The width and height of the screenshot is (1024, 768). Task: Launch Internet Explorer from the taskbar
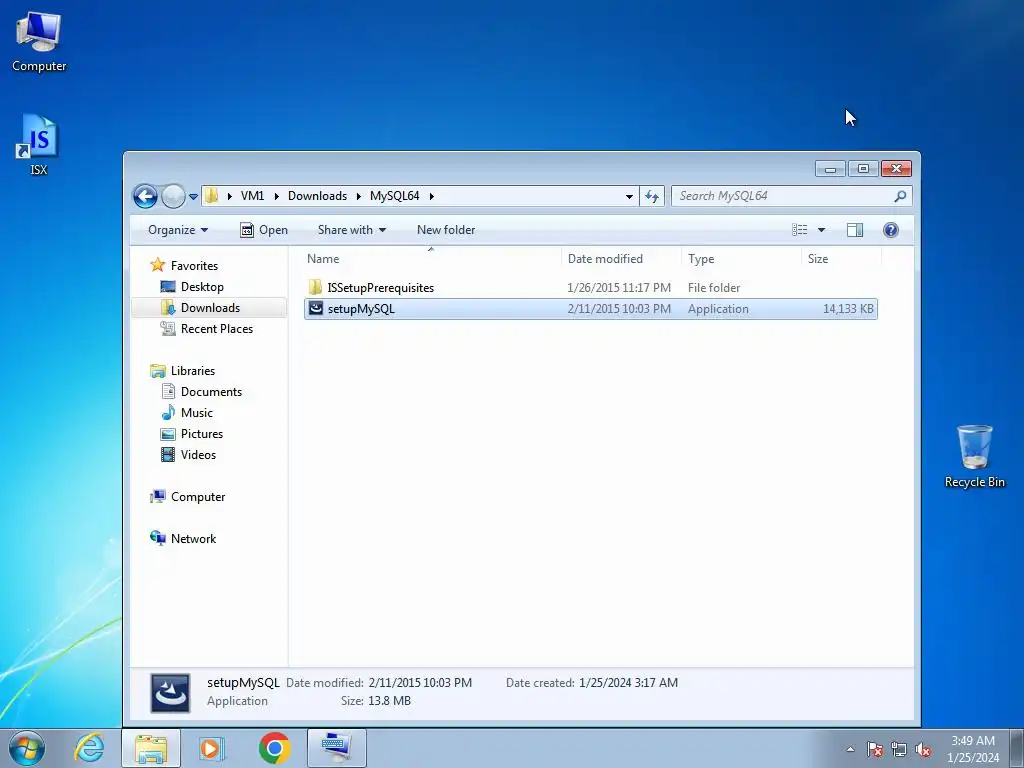[89, 748]
